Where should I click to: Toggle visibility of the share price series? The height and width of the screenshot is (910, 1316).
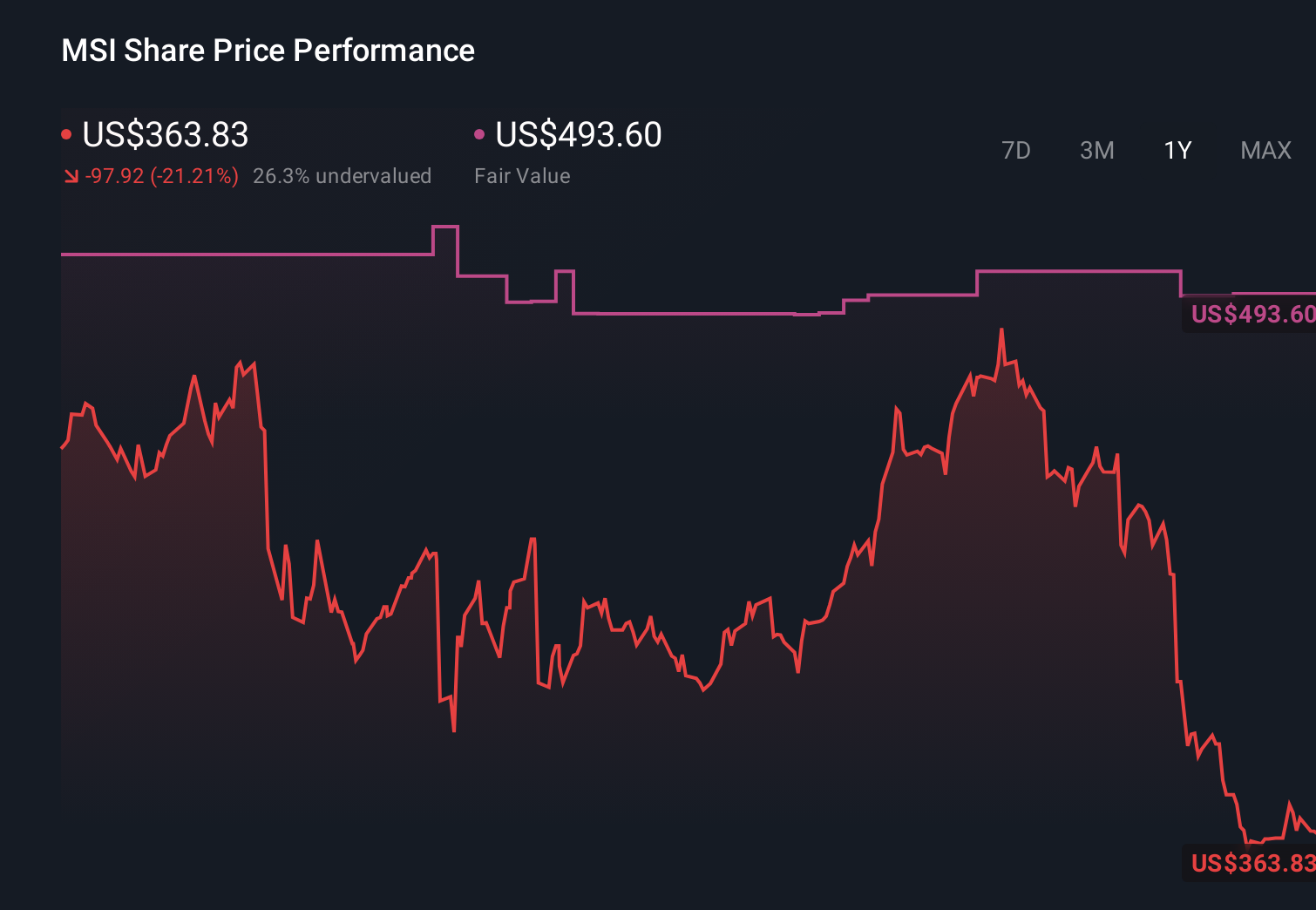pos(67,133)
